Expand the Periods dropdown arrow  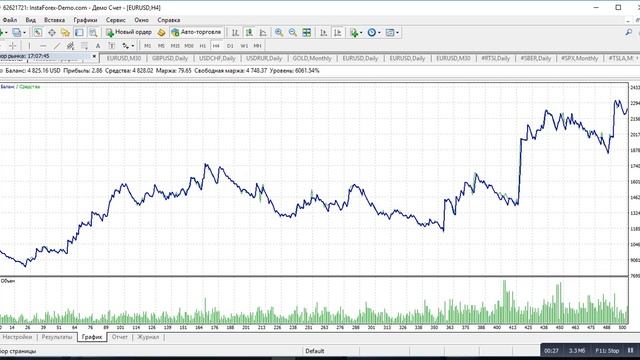[x=379, y=33]
